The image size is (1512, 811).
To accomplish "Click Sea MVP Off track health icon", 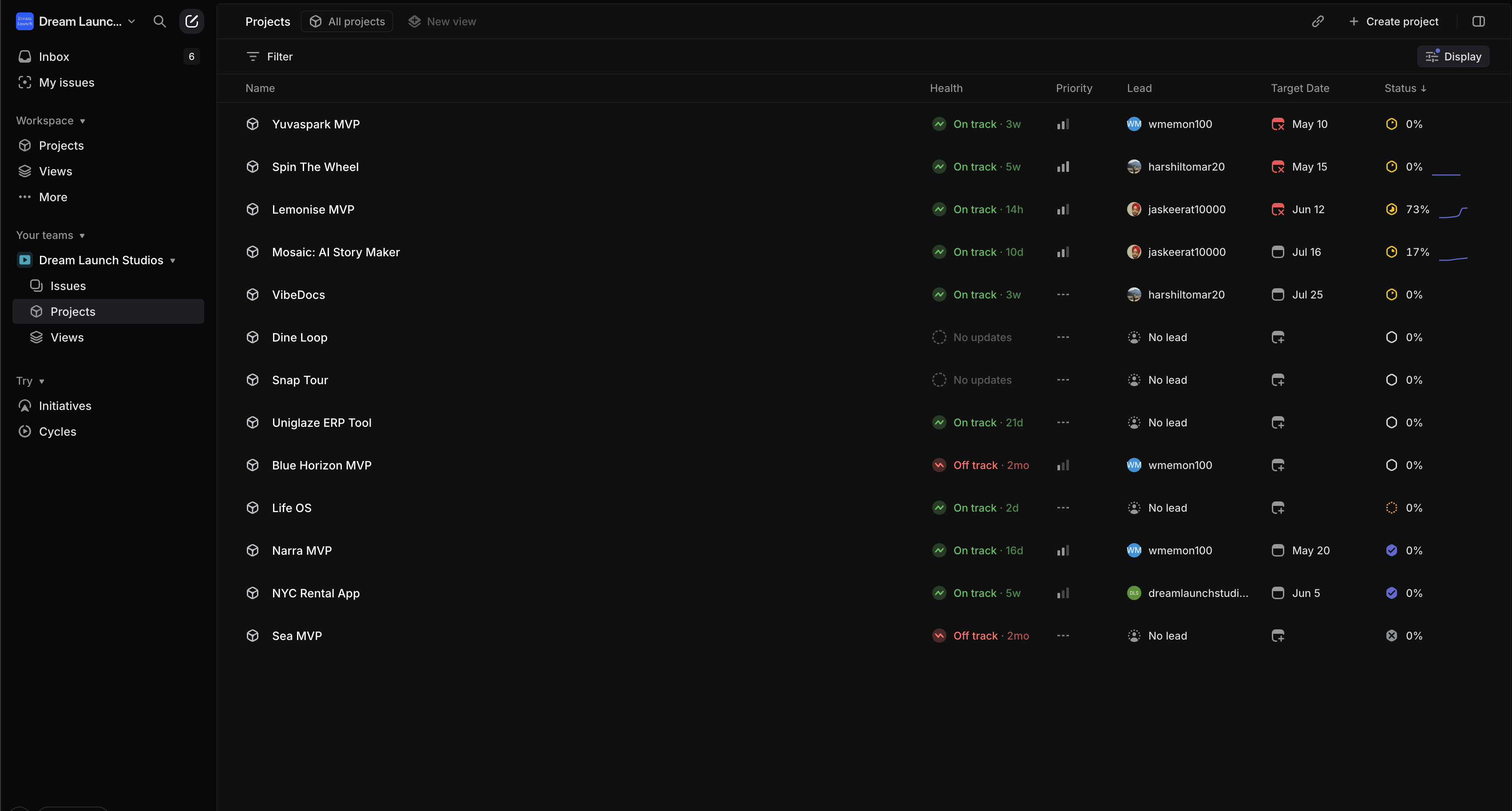I will pyautogui.click(x=939, y=636).
